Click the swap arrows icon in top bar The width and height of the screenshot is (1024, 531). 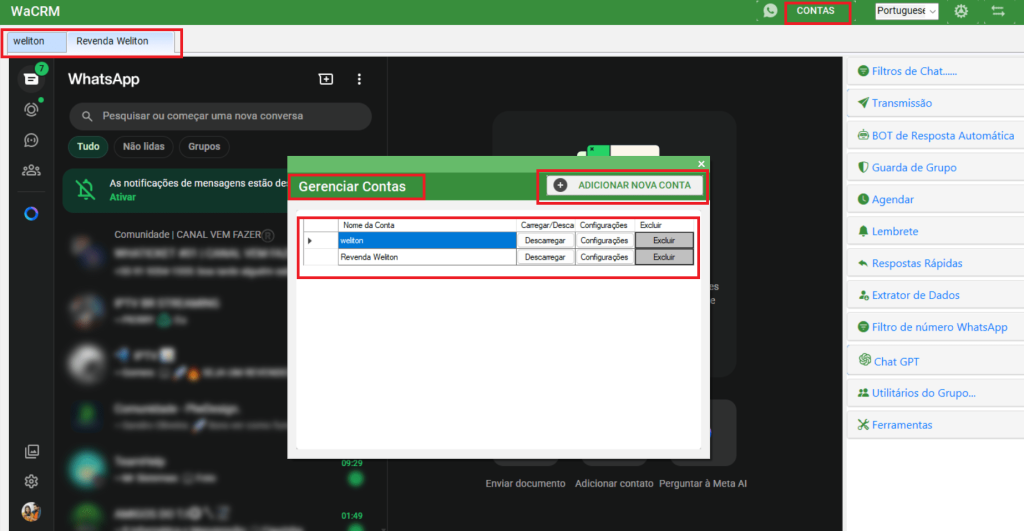[x=997, y=11]
